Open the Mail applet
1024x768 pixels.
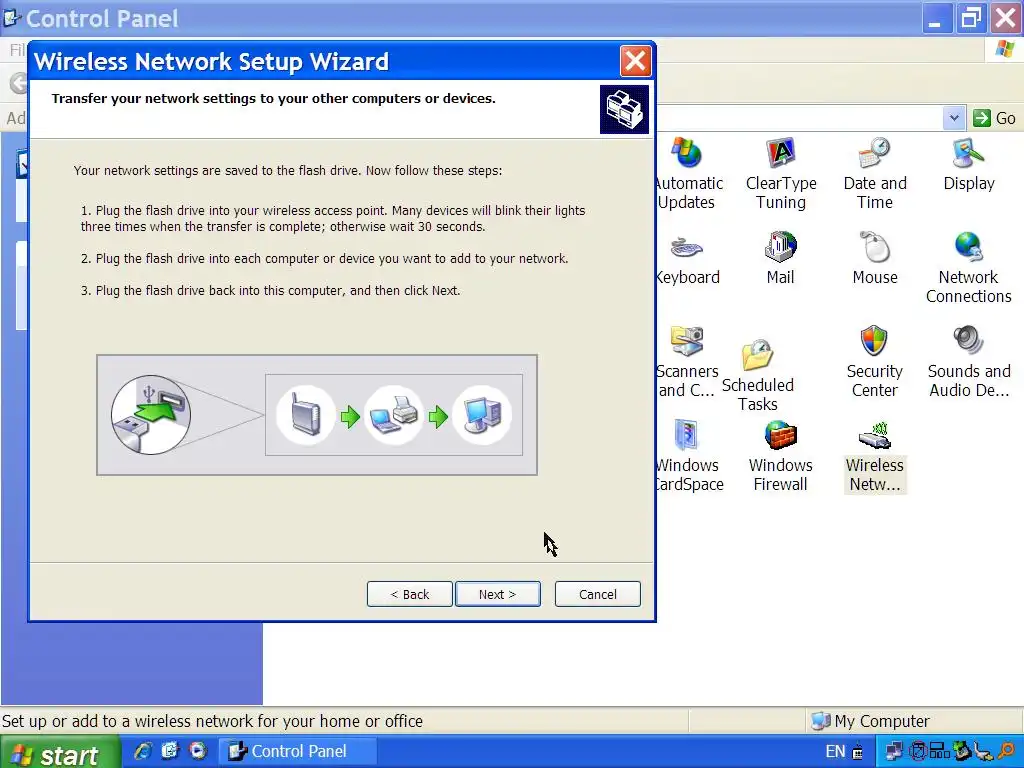click(780, 259)
